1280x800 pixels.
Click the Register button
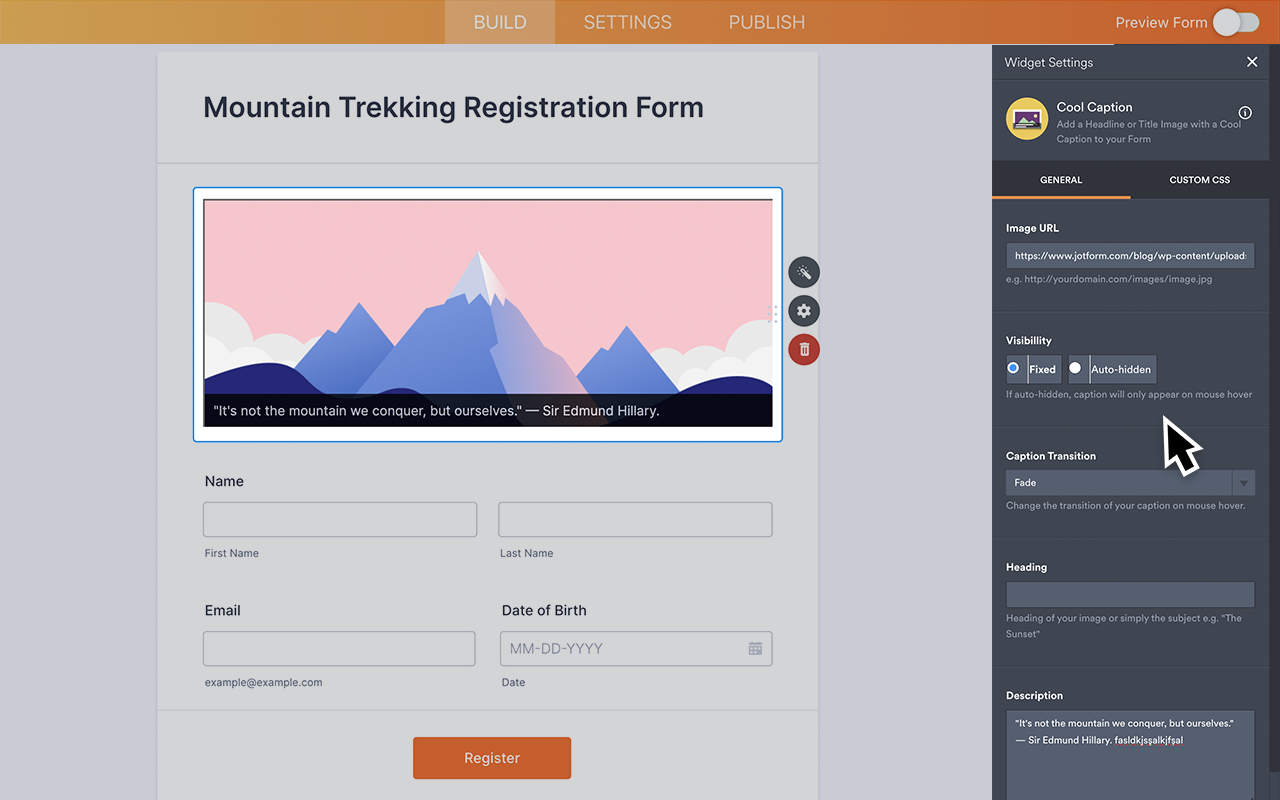coord(492,758)
